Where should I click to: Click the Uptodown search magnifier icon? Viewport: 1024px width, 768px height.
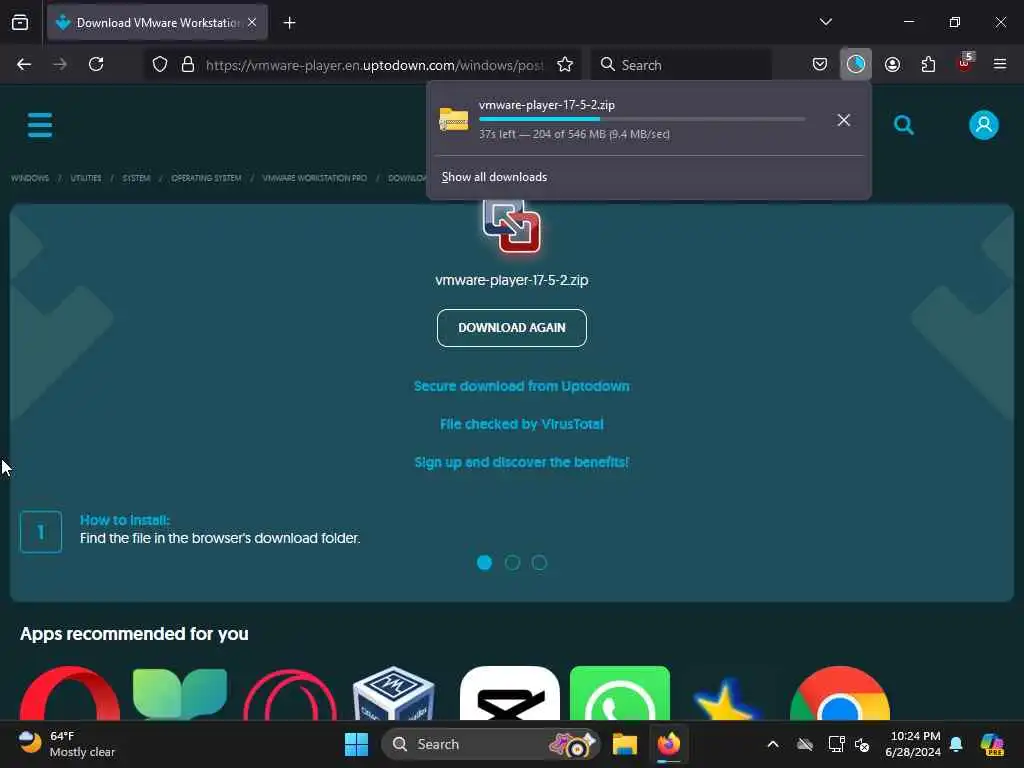904,125
